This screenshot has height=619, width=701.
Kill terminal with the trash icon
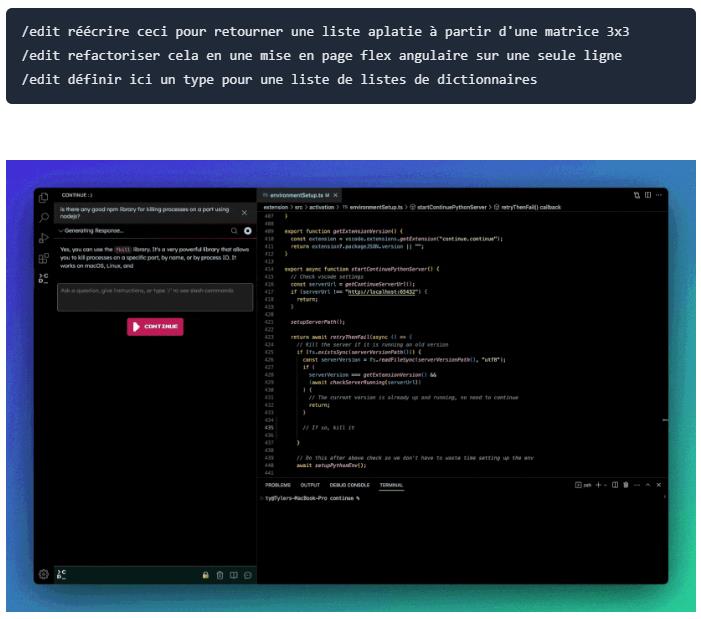click(x=626, y=485)
